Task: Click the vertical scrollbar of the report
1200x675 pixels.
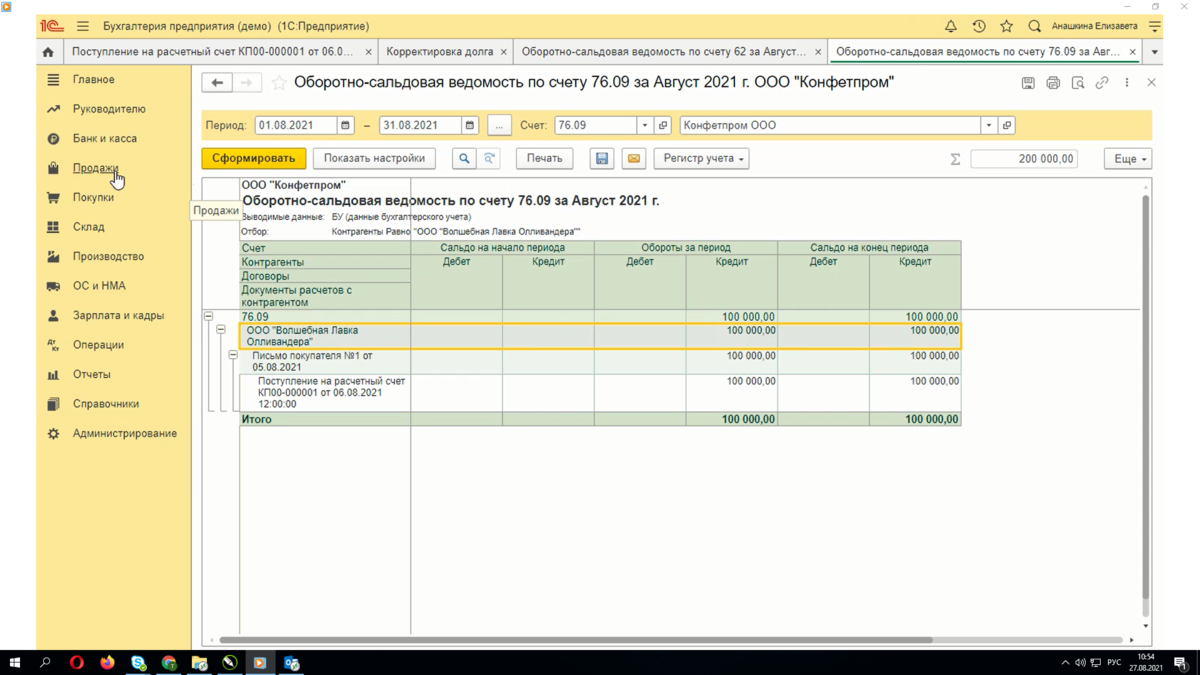Action: click(x=1146, y=398)
